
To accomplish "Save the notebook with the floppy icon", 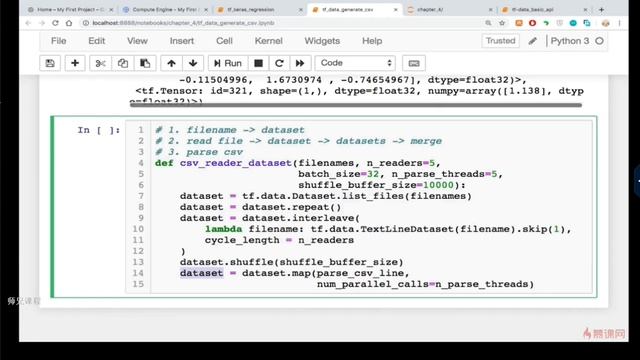I will (50, 63).
